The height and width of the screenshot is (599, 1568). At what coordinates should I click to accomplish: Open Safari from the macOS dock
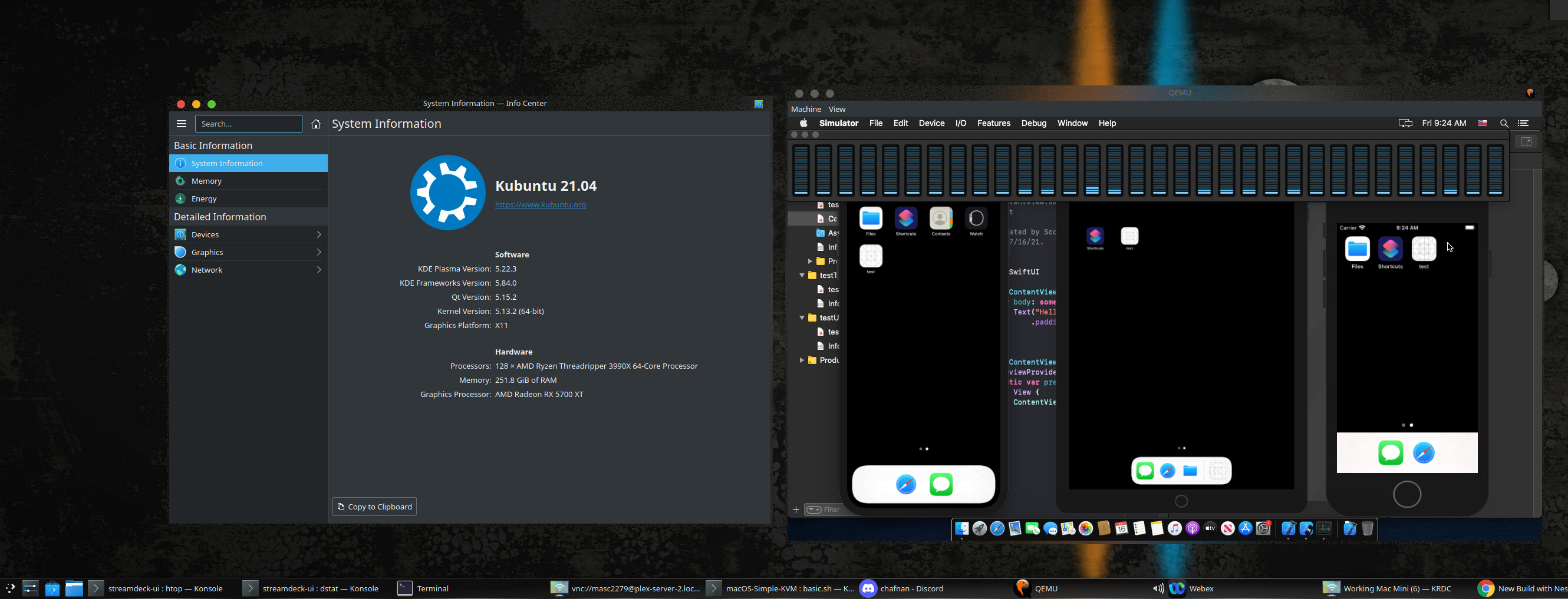[x=997, y=528]
